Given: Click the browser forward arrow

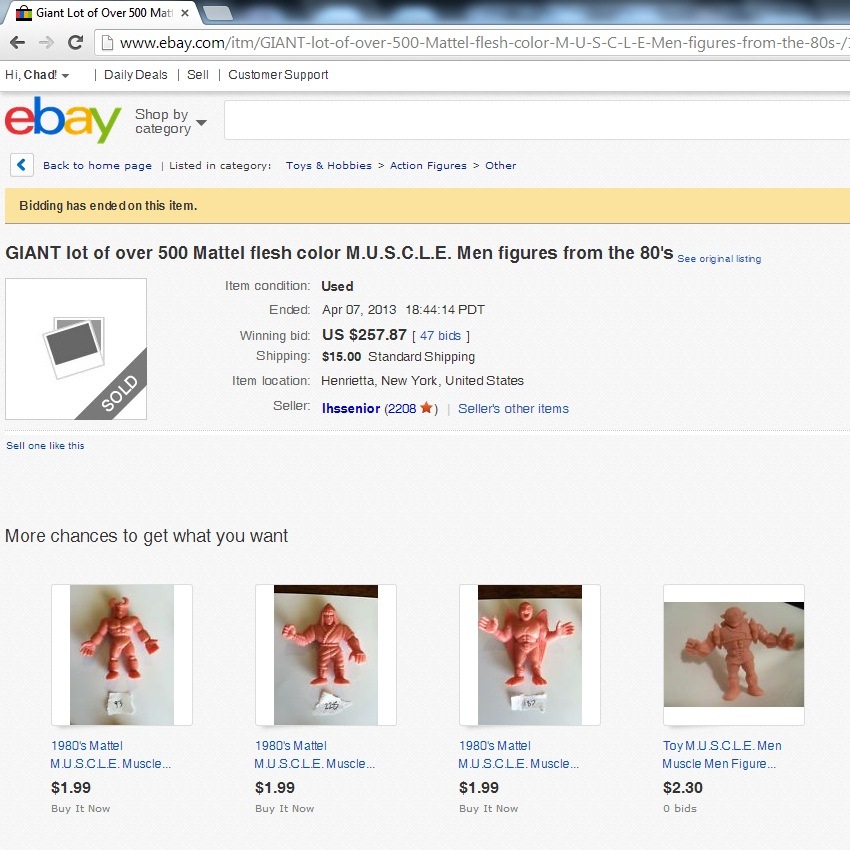Looking at the screenshot, I should [47, 42].
